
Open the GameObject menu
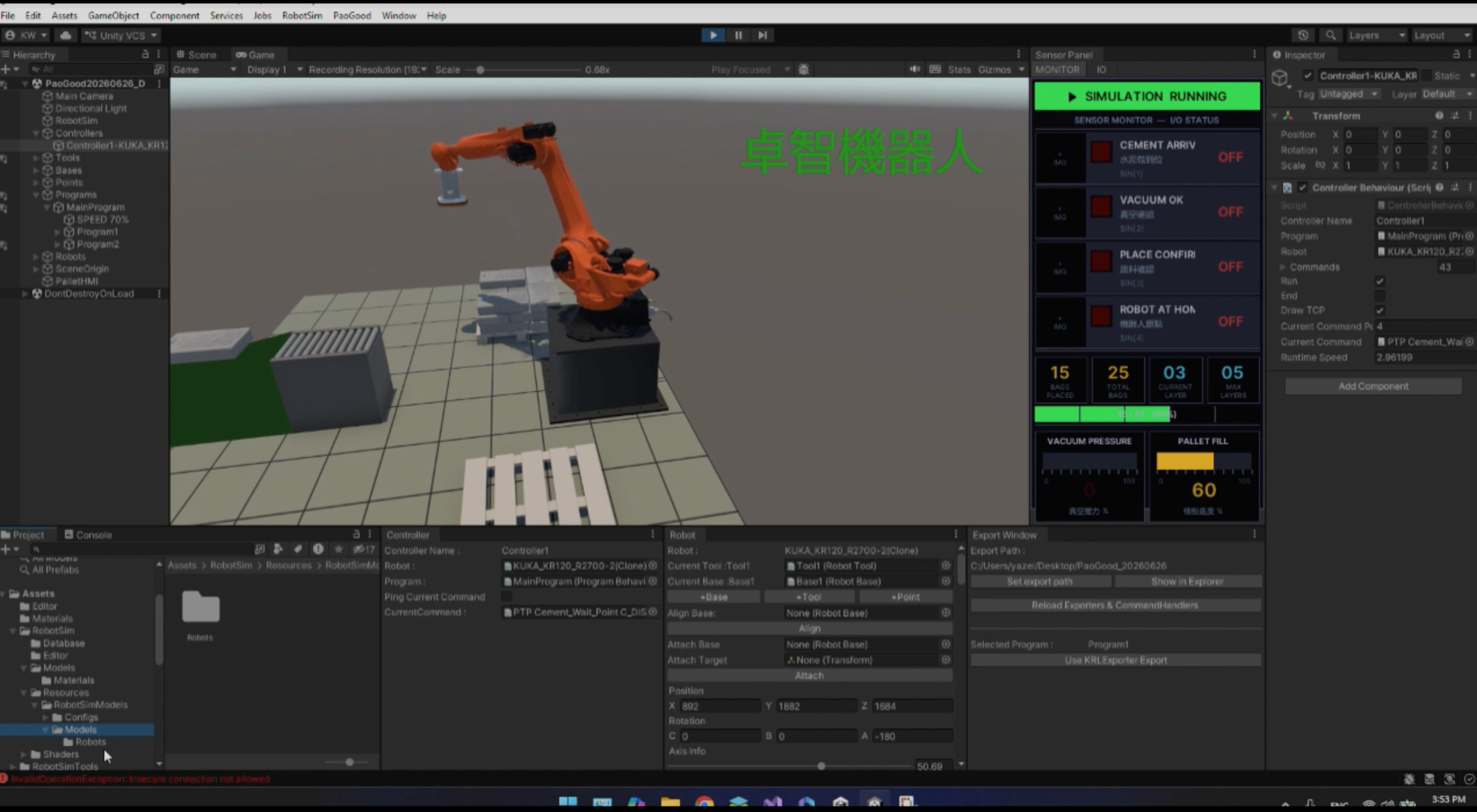[x=113, y=15]
